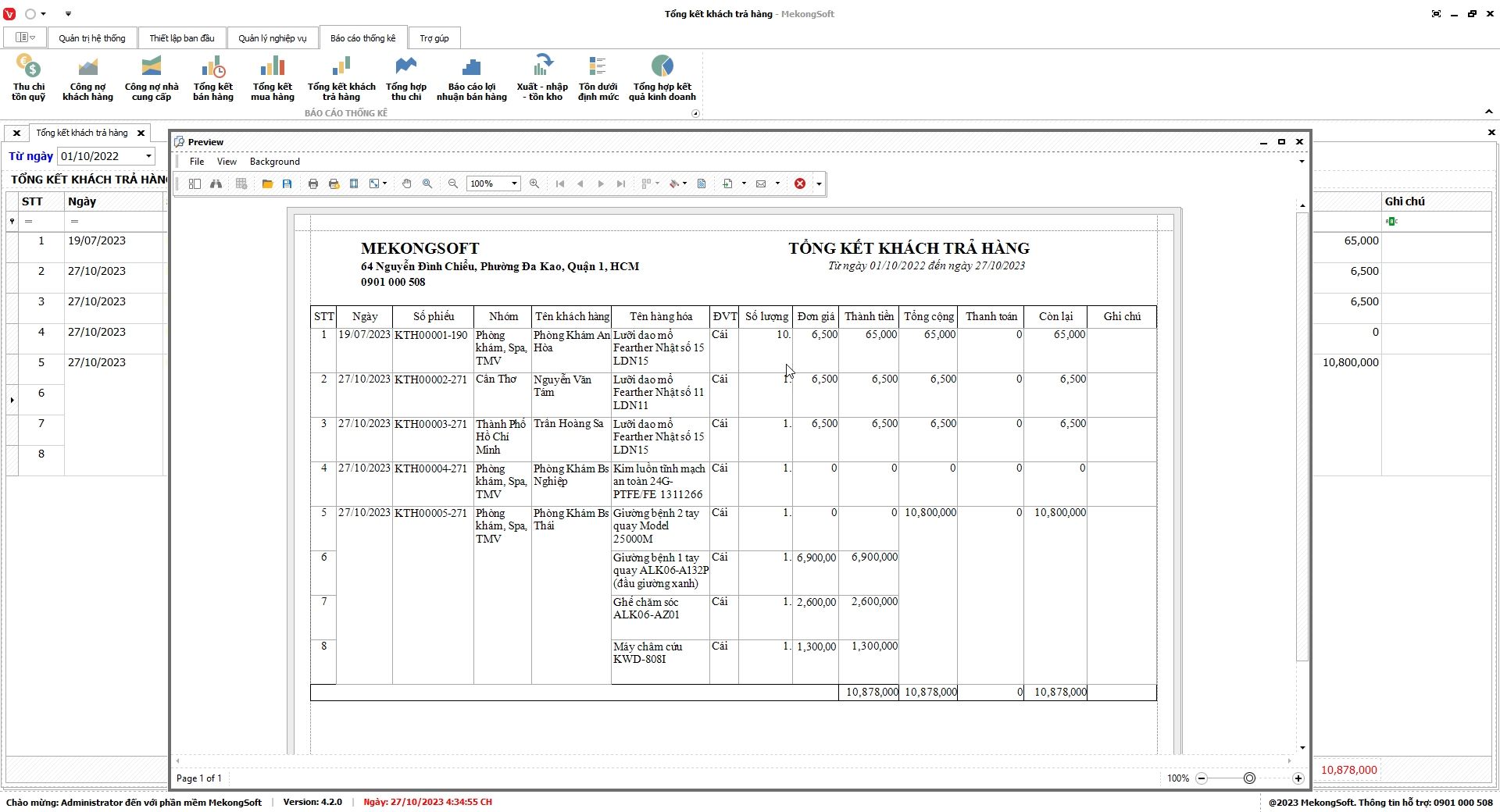Expand the 100% zoom level dropdown
This screenshot has height=812, width=1500.
click(x=514, y=183)
